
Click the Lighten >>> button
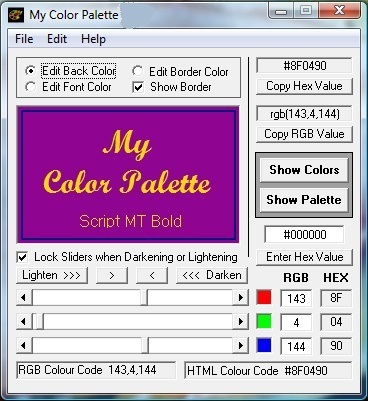point(52,275)
